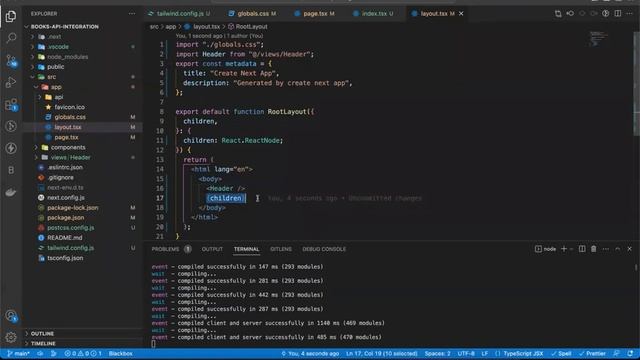Open the Extensions view
This screenshot has height=360, width=640.
pyautogui.click(x=11, y=105)
